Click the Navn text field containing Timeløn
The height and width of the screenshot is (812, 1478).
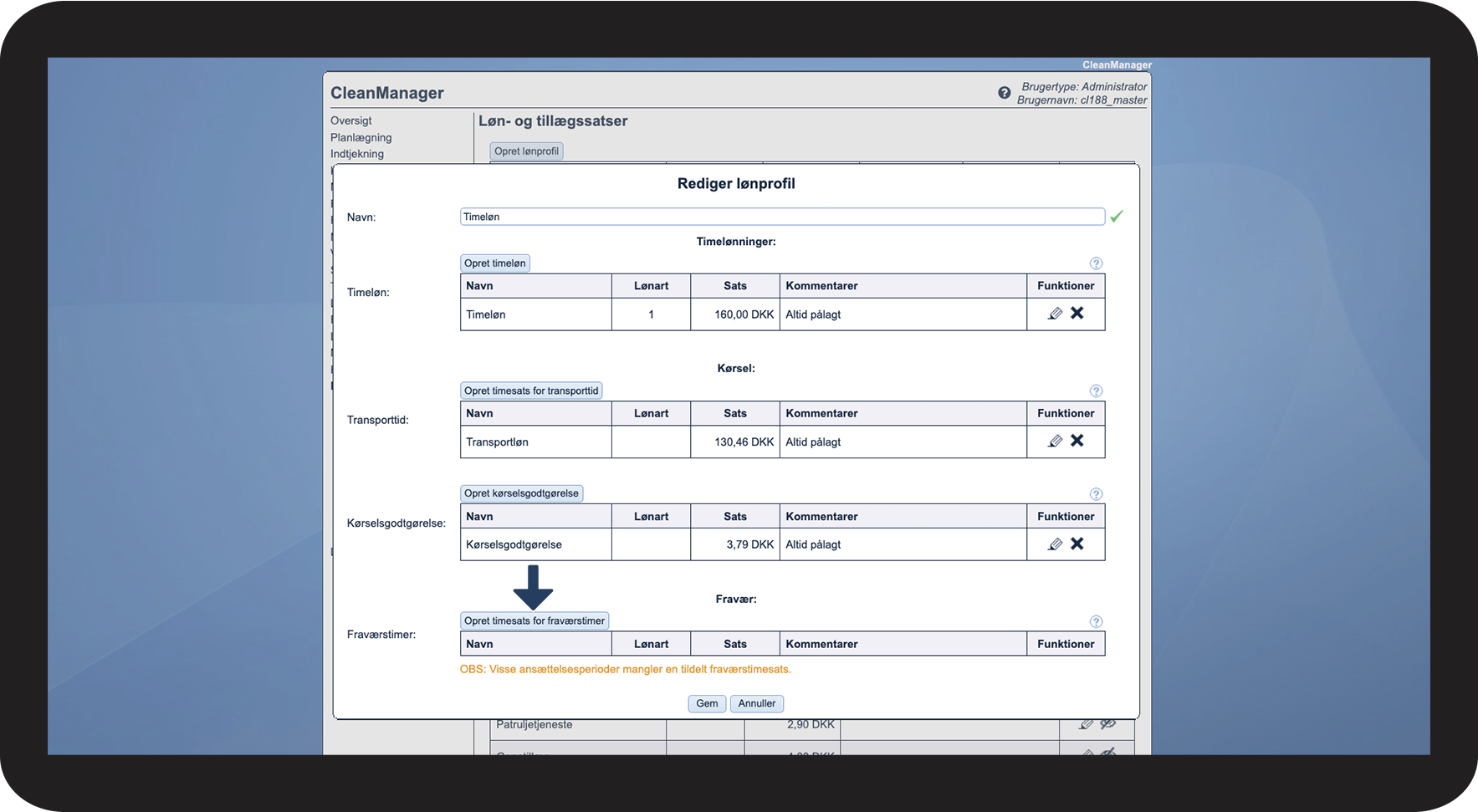(781, 217)
